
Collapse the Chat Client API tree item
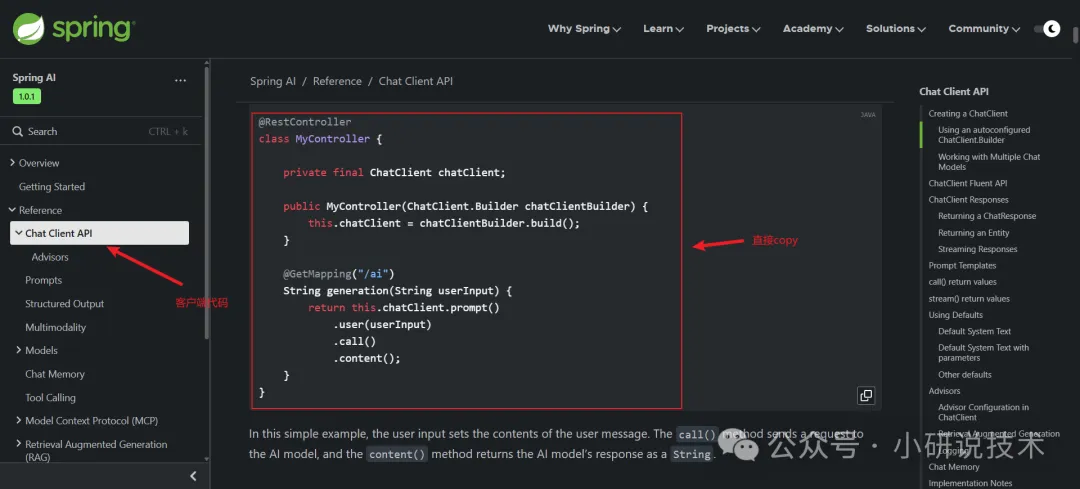click(x=19, y=233)
